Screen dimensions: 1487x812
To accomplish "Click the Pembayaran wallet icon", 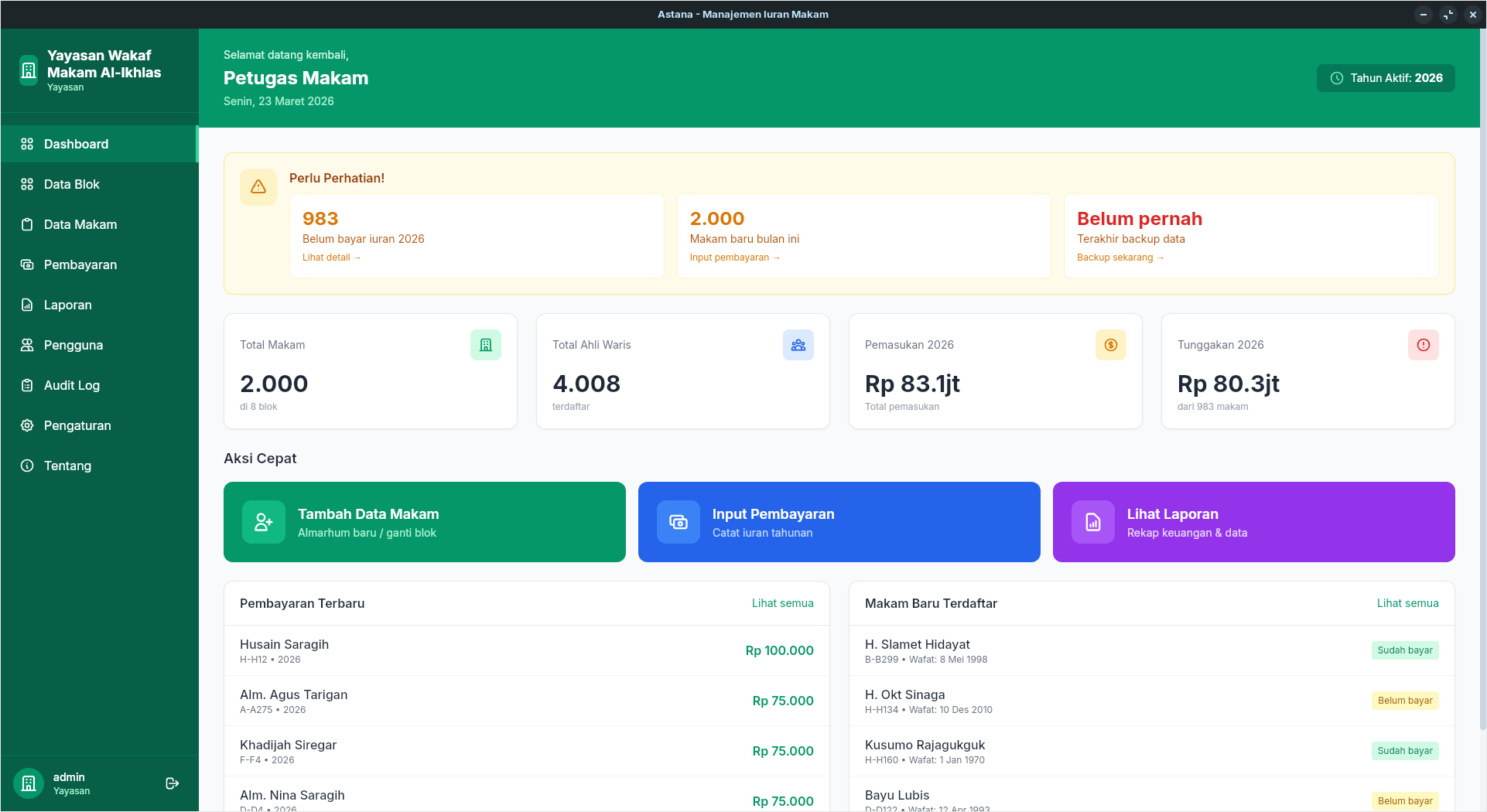I will [x=27, y=264].
